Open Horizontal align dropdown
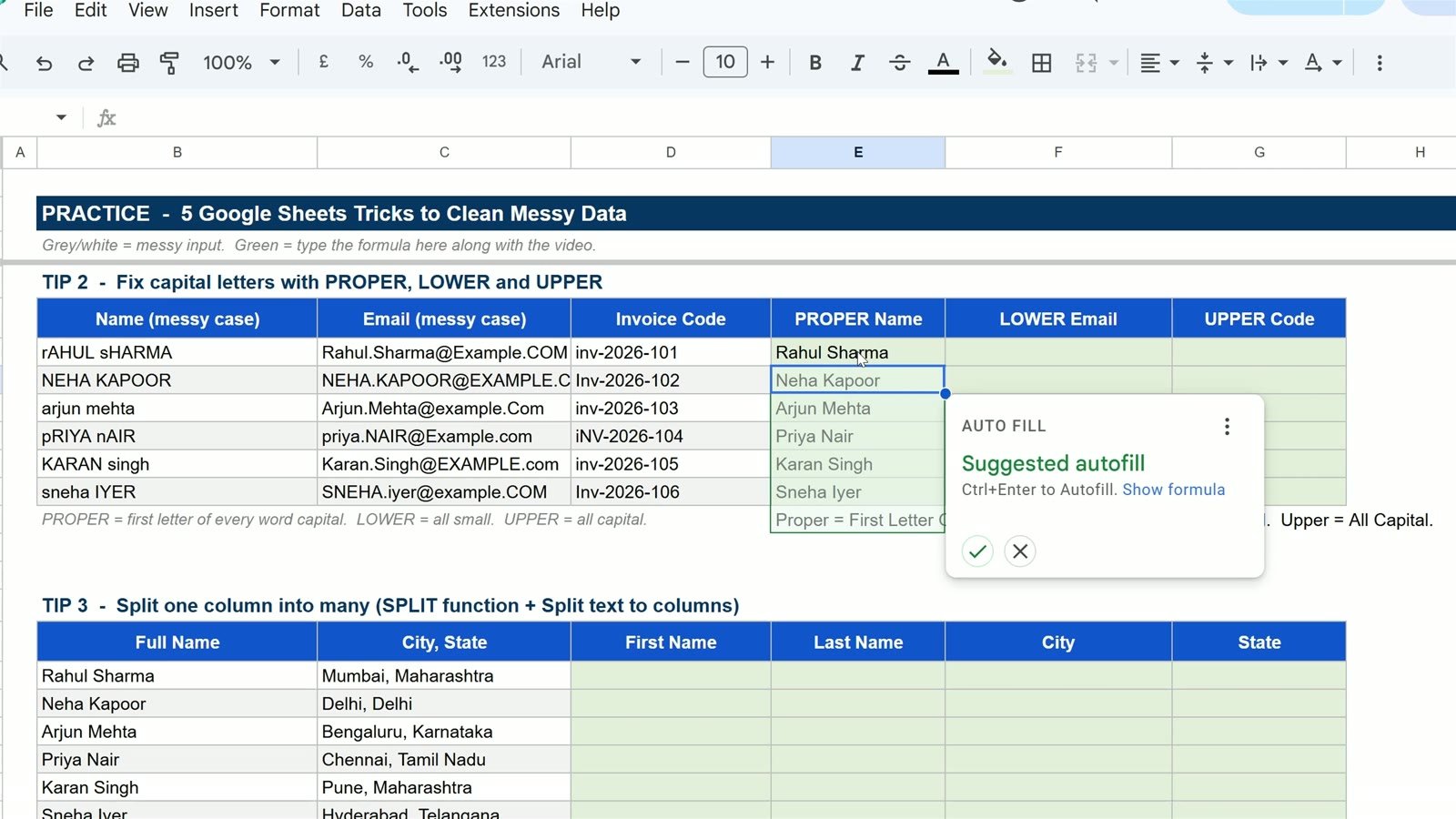The height and width of the screenshot is (819, 1456). [x=1159, y=63]
